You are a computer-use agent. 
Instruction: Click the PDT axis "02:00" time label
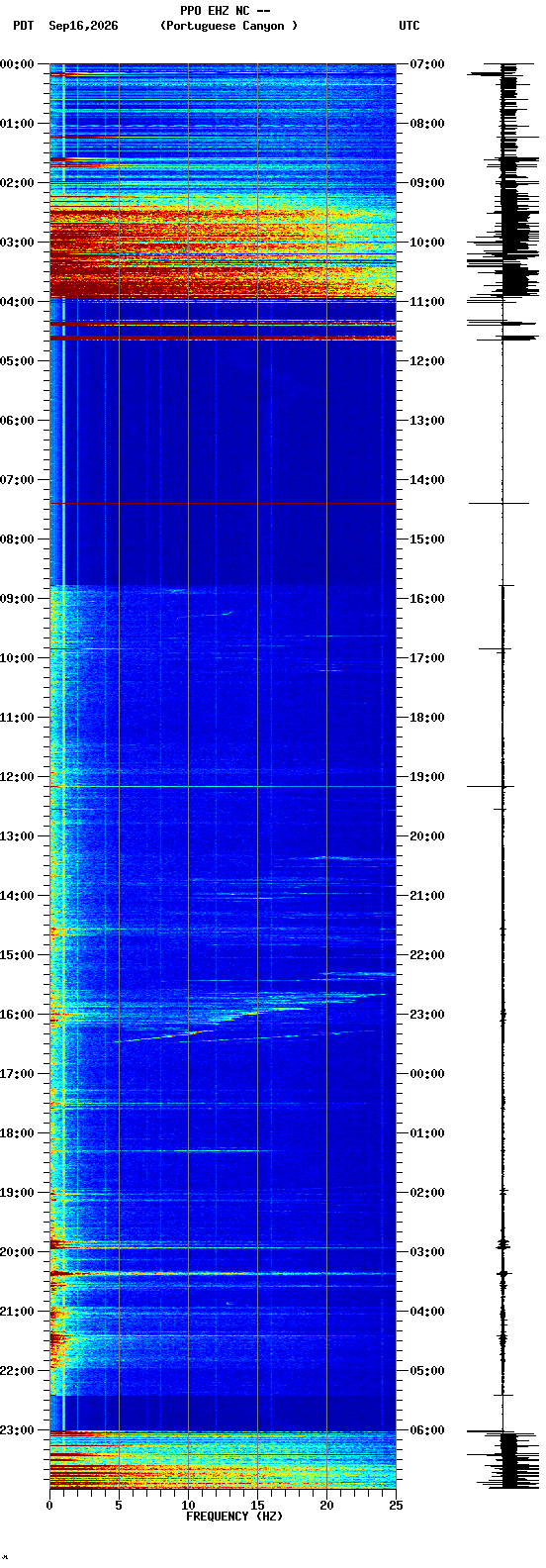[x=17, y=183]
